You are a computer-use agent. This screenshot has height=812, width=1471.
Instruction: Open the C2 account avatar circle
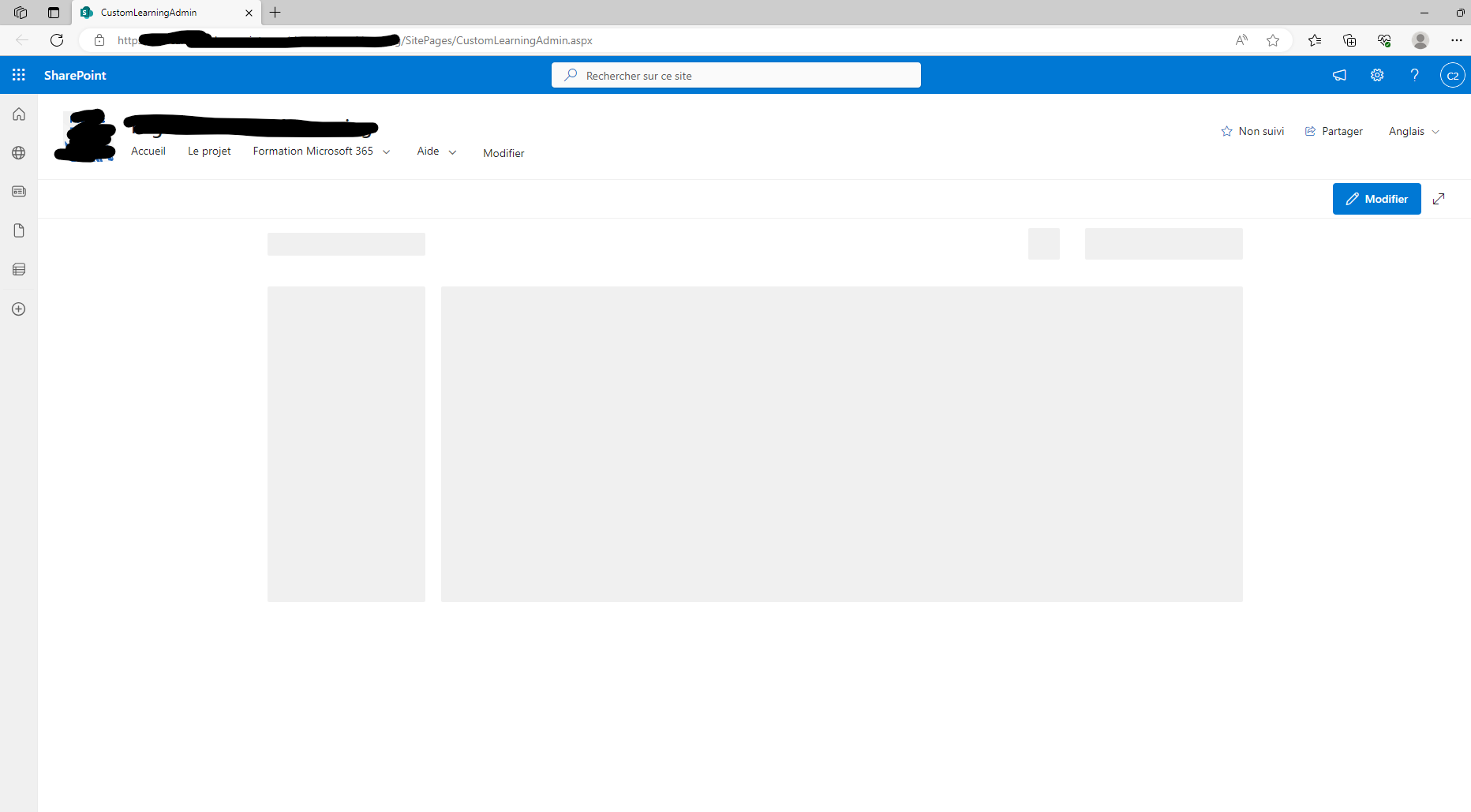[x=1453, y=75]
